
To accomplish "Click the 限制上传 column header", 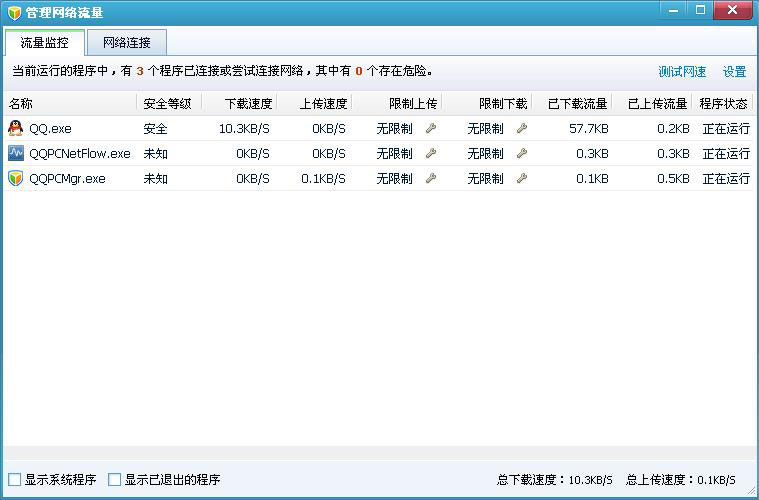I will tap(397, 104).
